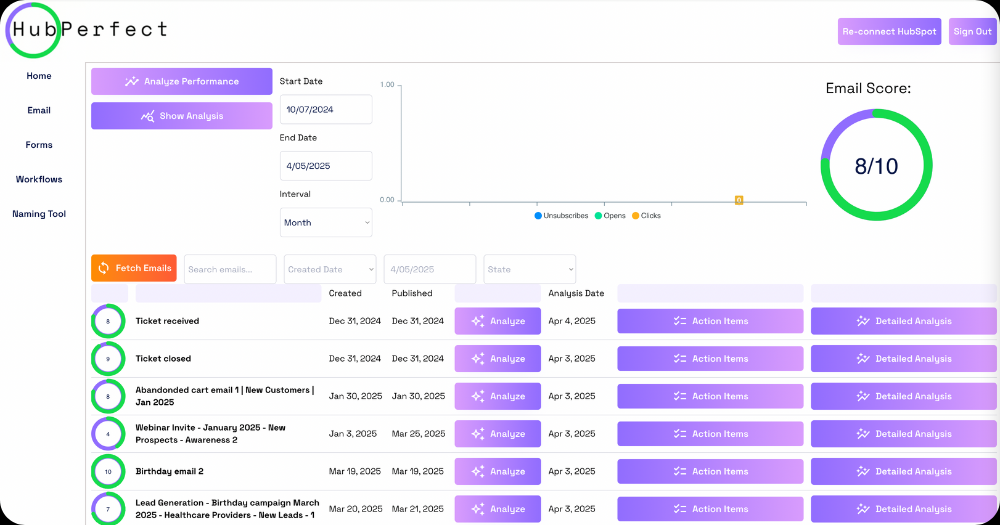The width and height of the screenshot is (1000, 525).
Task: Expand the Created Date filter dropdown
Action: 330,269
